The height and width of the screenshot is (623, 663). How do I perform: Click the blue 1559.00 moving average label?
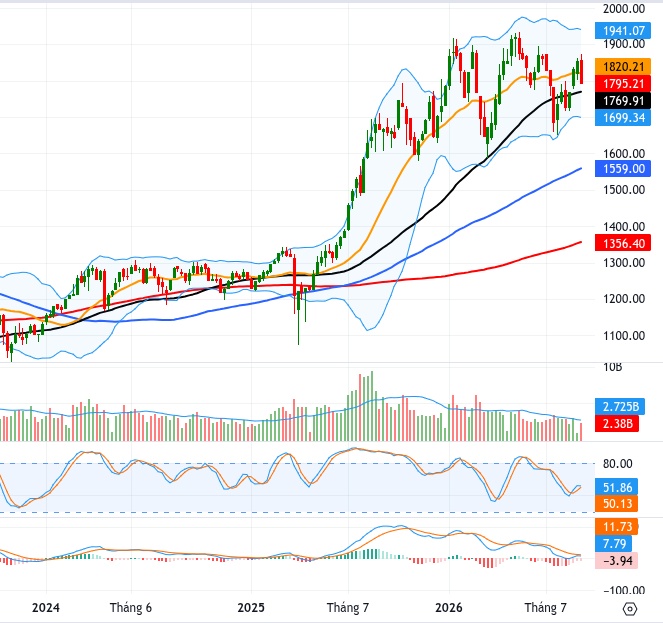point(622,169)
